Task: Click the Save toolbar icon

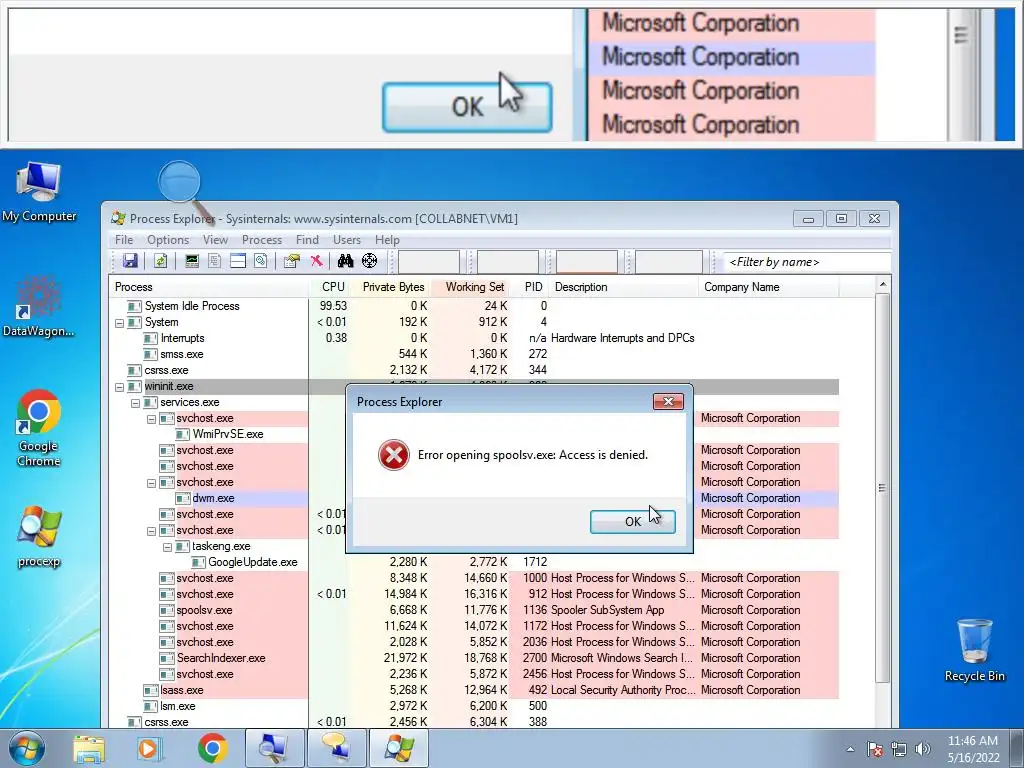Action: (130, 261)
